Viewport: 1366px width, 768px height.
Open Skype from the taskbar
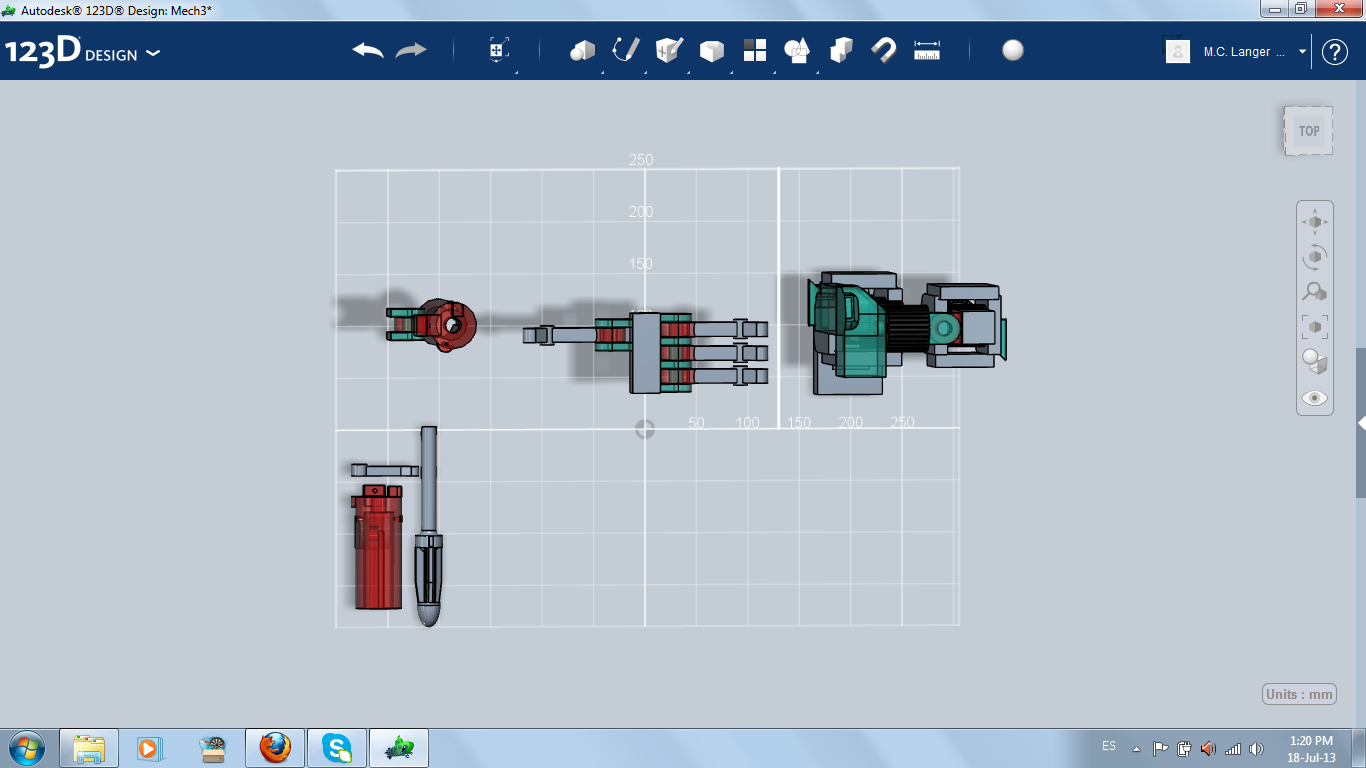(337, 748)
